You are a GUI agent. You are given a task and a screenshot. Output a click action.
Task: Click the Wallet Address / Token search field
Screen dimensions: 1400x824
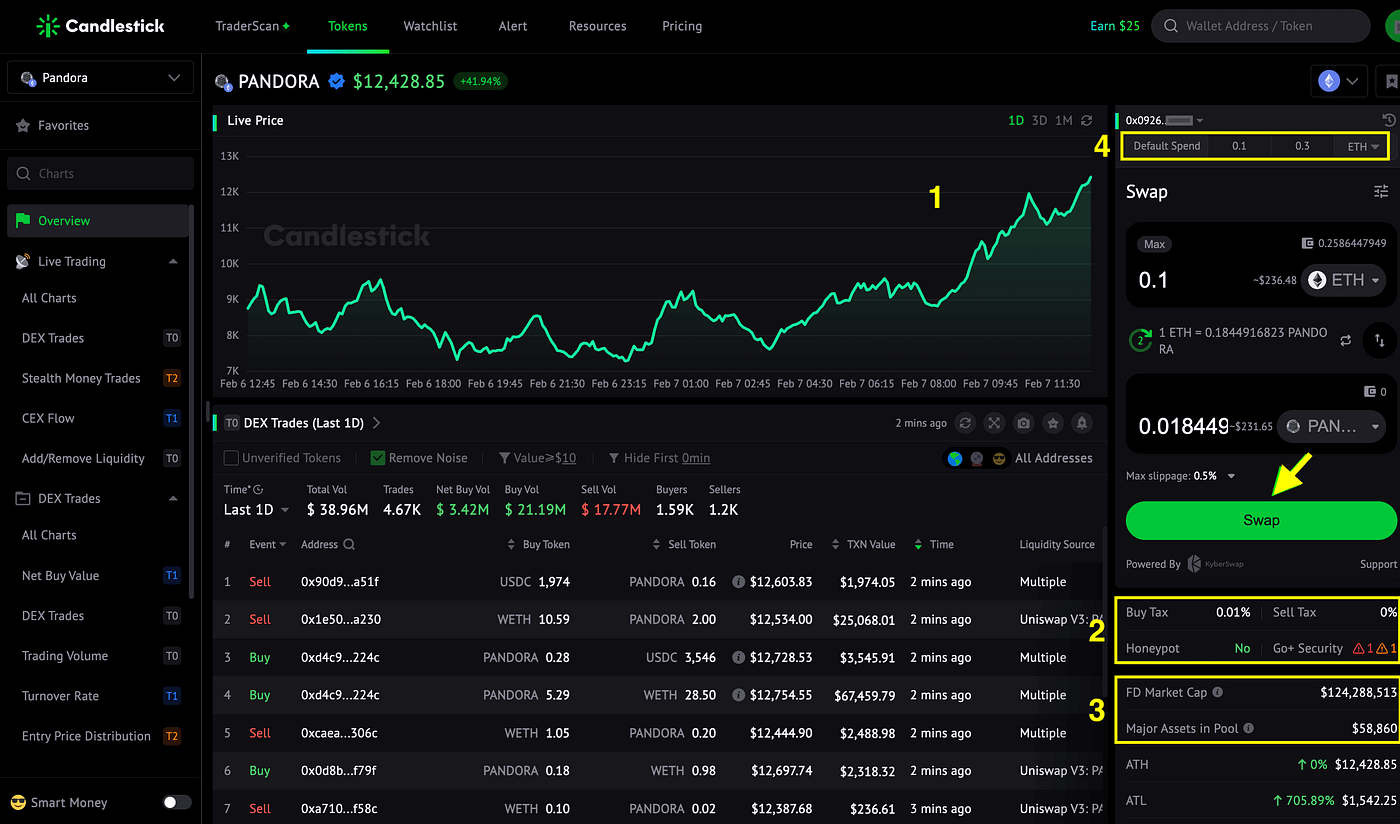[1260, 26]
